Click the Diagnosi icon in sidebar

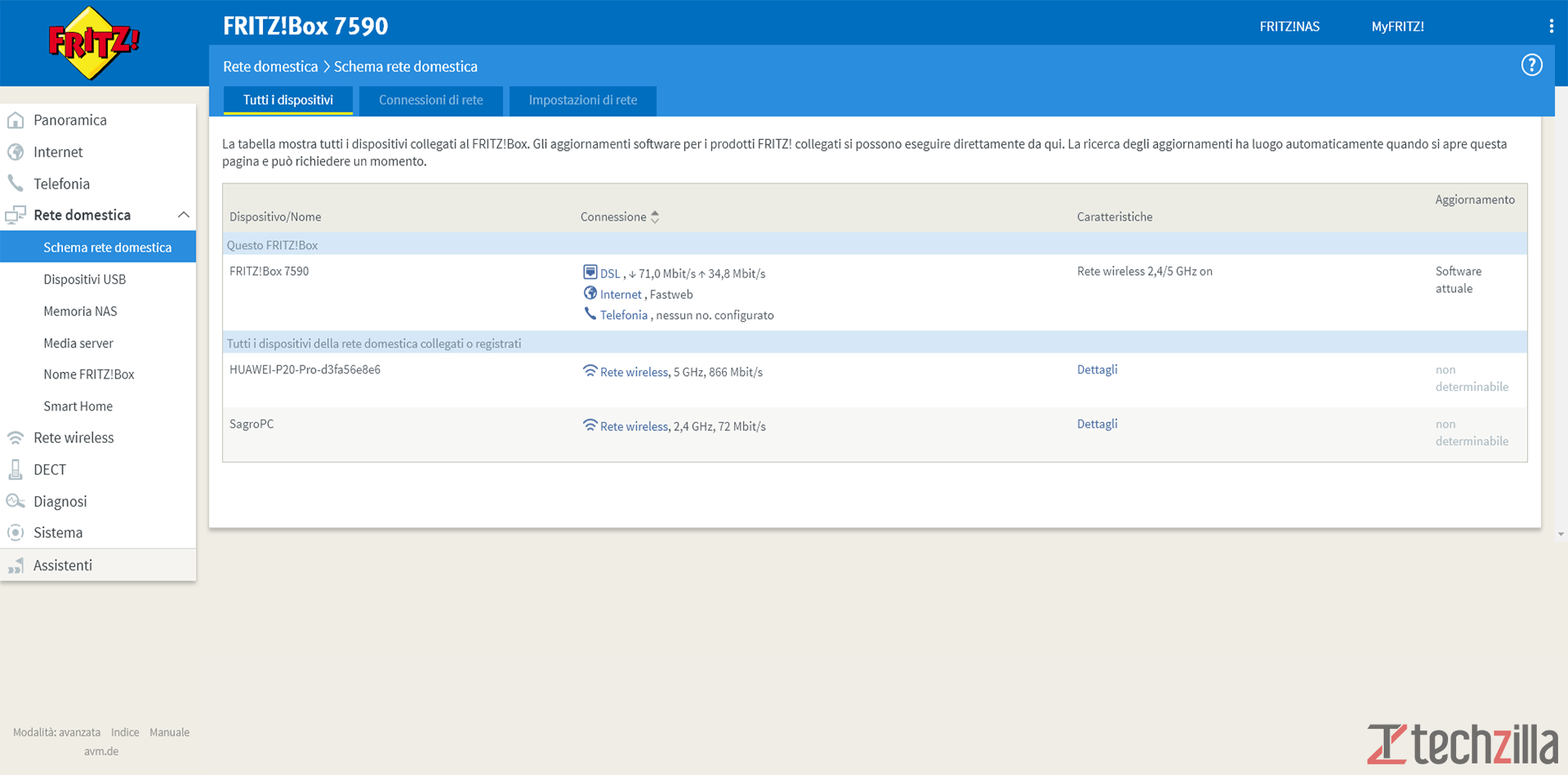coord(16,501)
